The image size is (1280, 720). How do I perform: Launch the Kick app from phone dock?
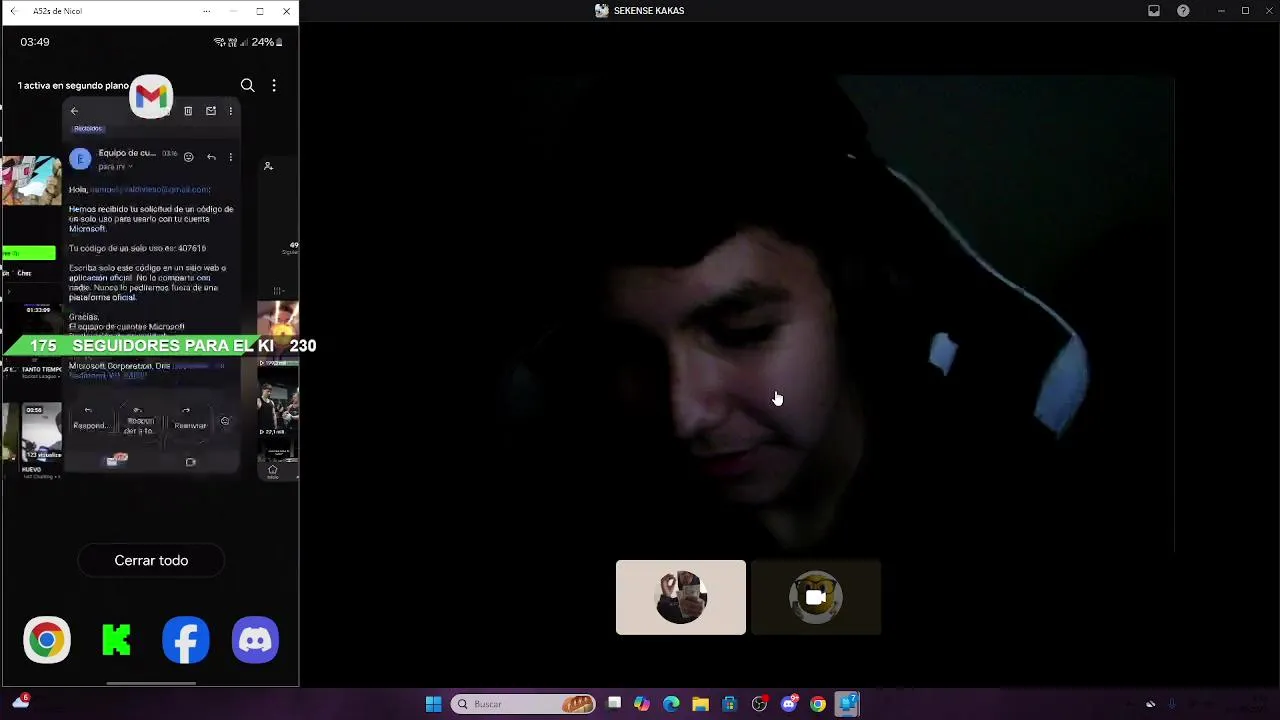(x=116, y=640)
